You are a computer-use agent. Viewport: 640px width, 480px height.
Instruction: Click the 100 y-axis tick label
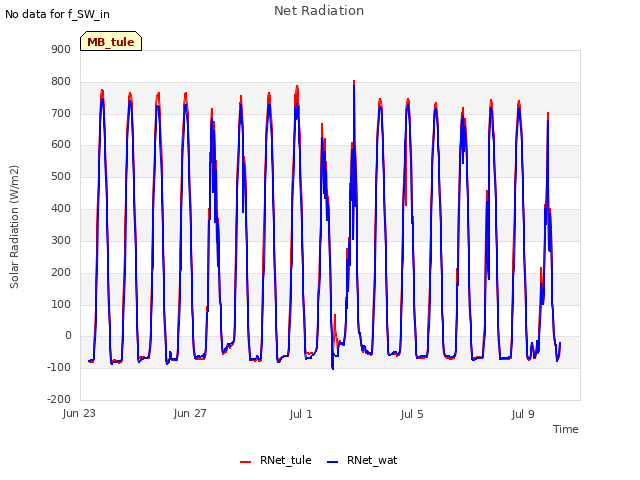tap(61, 304)
